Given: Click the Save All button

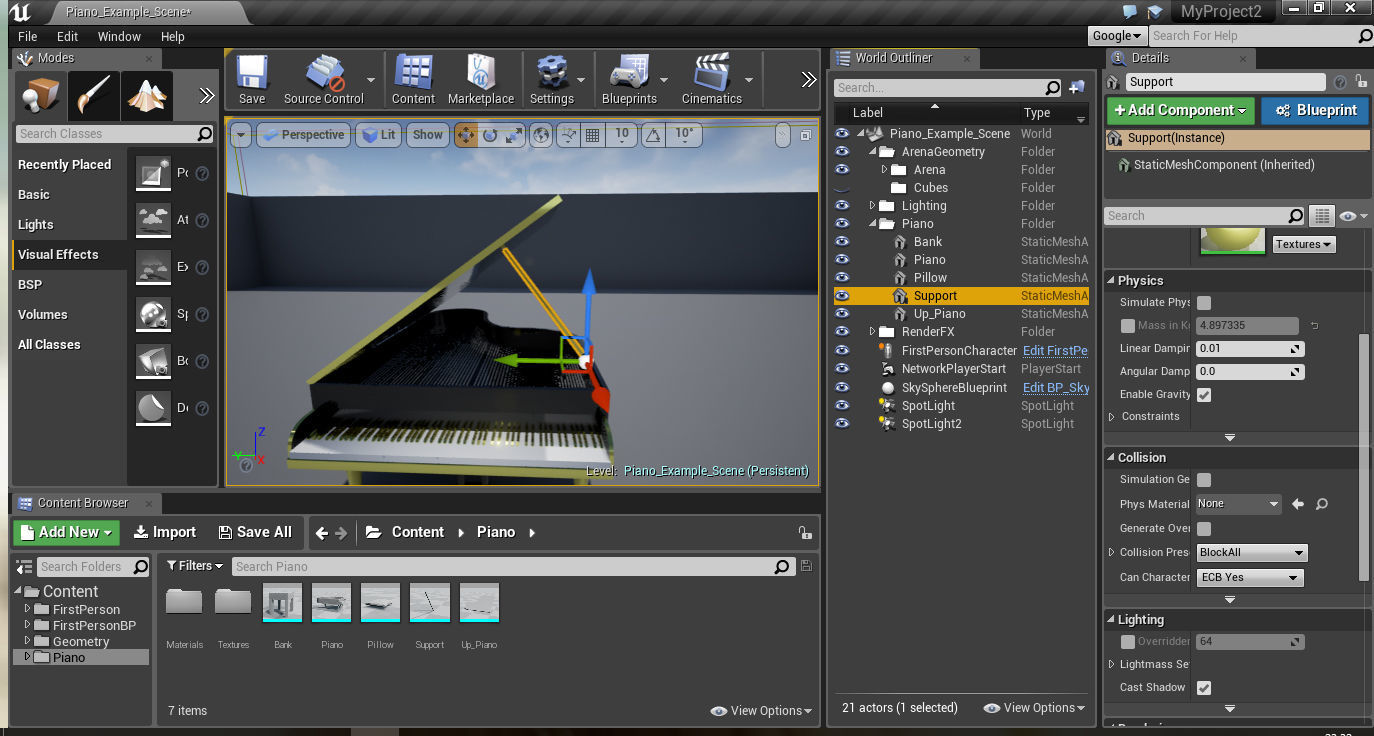Looking at the screenshot, I should coord(255,533).
